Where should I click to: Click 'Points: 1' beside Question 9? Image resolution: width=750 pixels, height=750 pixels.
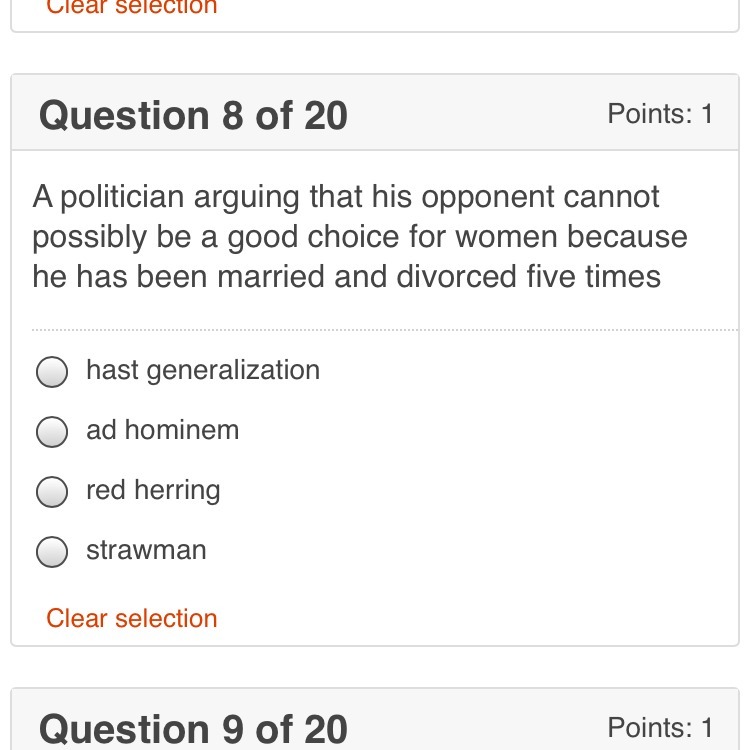[x=660, y=727]
